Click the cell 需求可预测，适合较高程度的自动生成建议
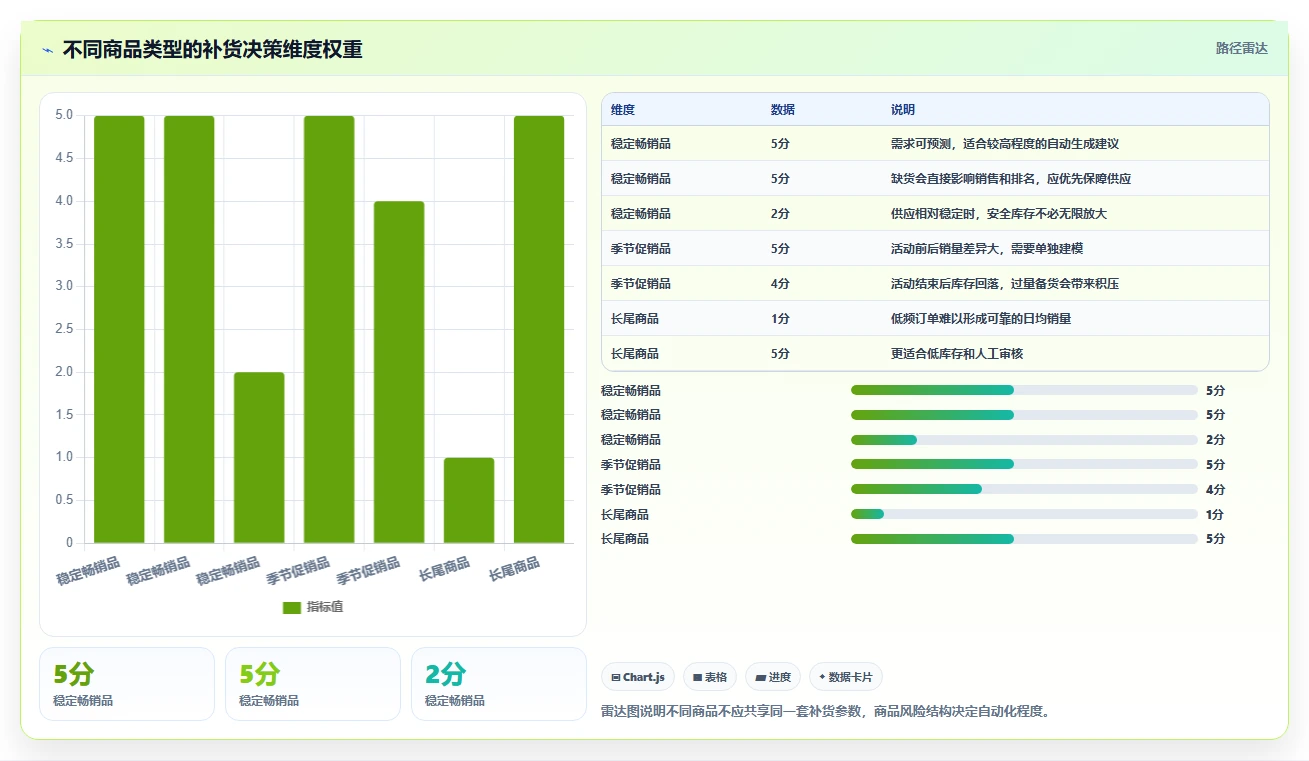Screen dimensions: 1309x761 (1005, 144)
